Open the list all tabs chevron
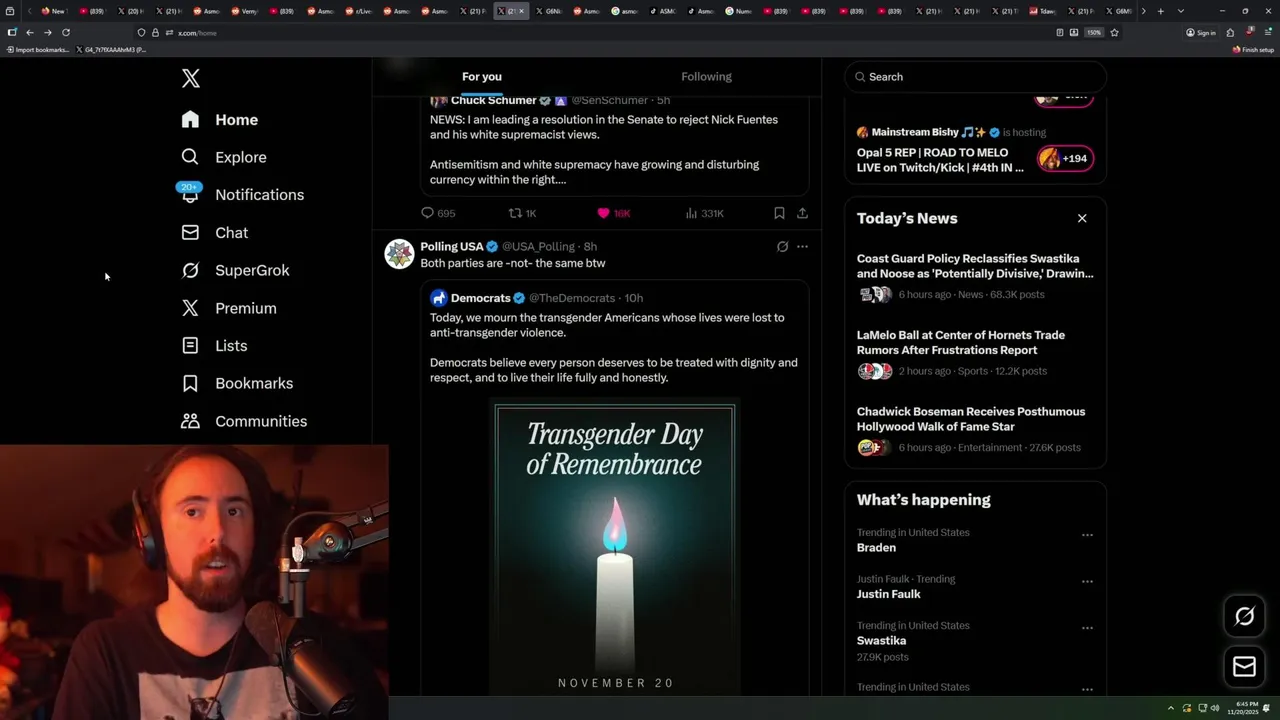Screen dimensions: 1280x720 pos(1181,11)
